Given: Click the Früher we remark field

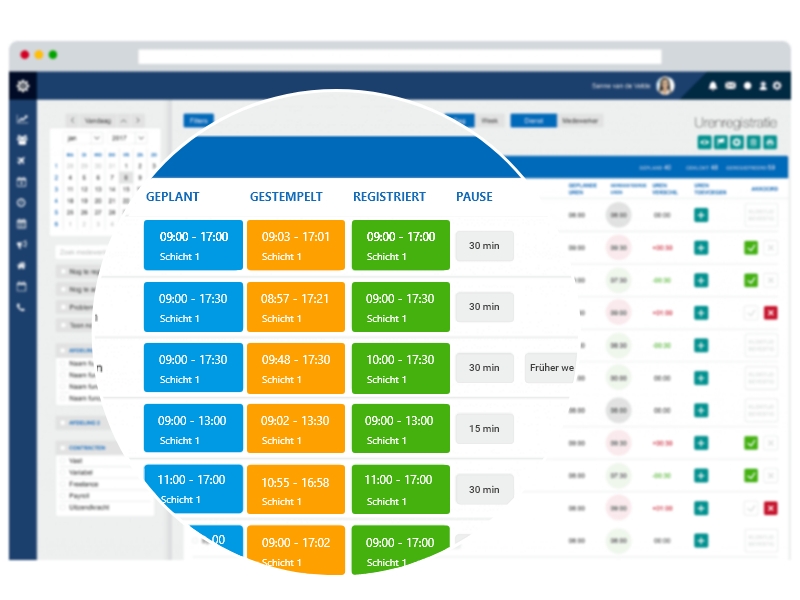Looking at the screenshot, I should [x=551, y=368].
